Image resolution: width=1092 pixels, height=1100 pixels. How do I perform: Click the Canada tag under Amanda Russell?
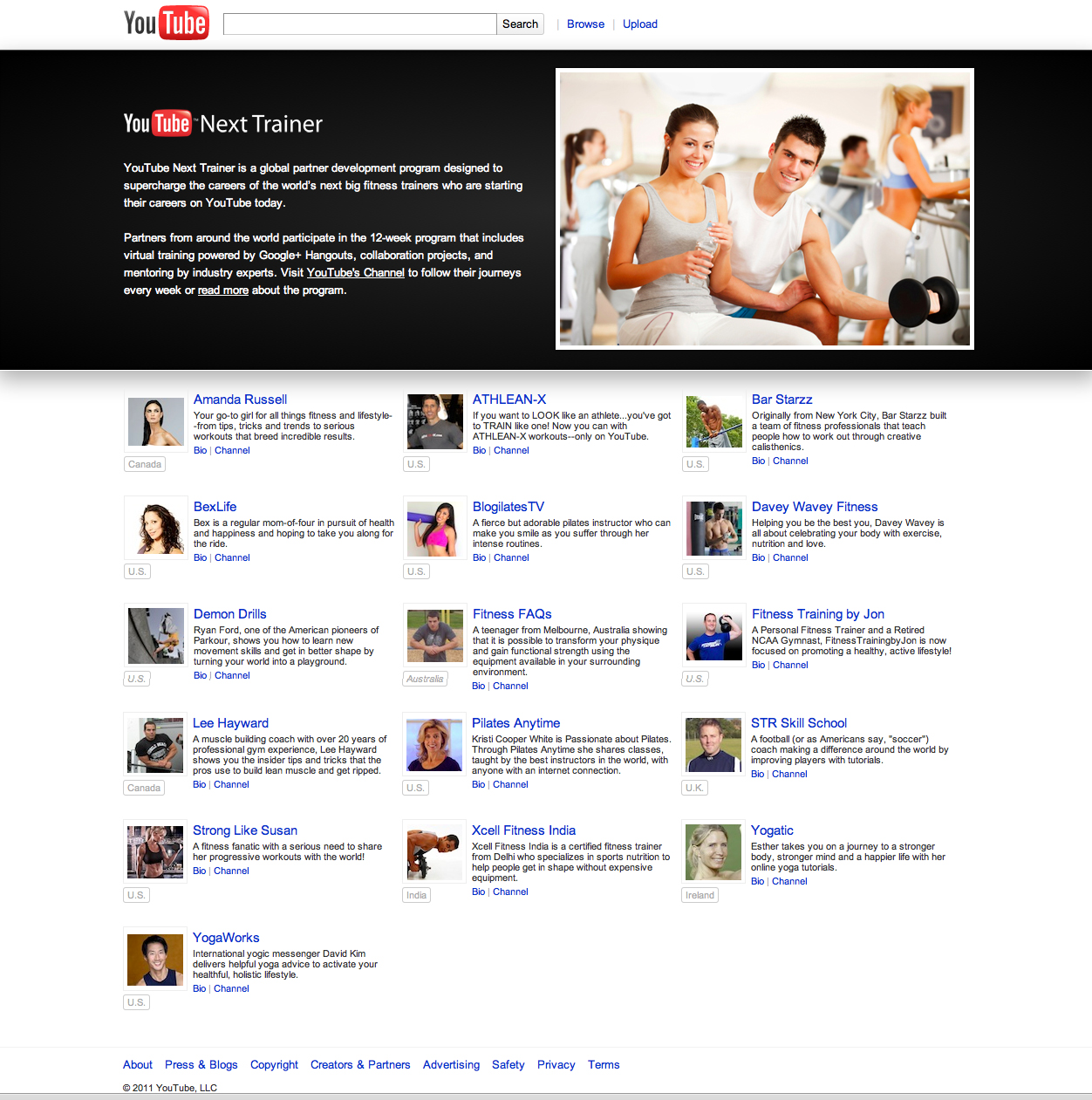click(145, 464)
